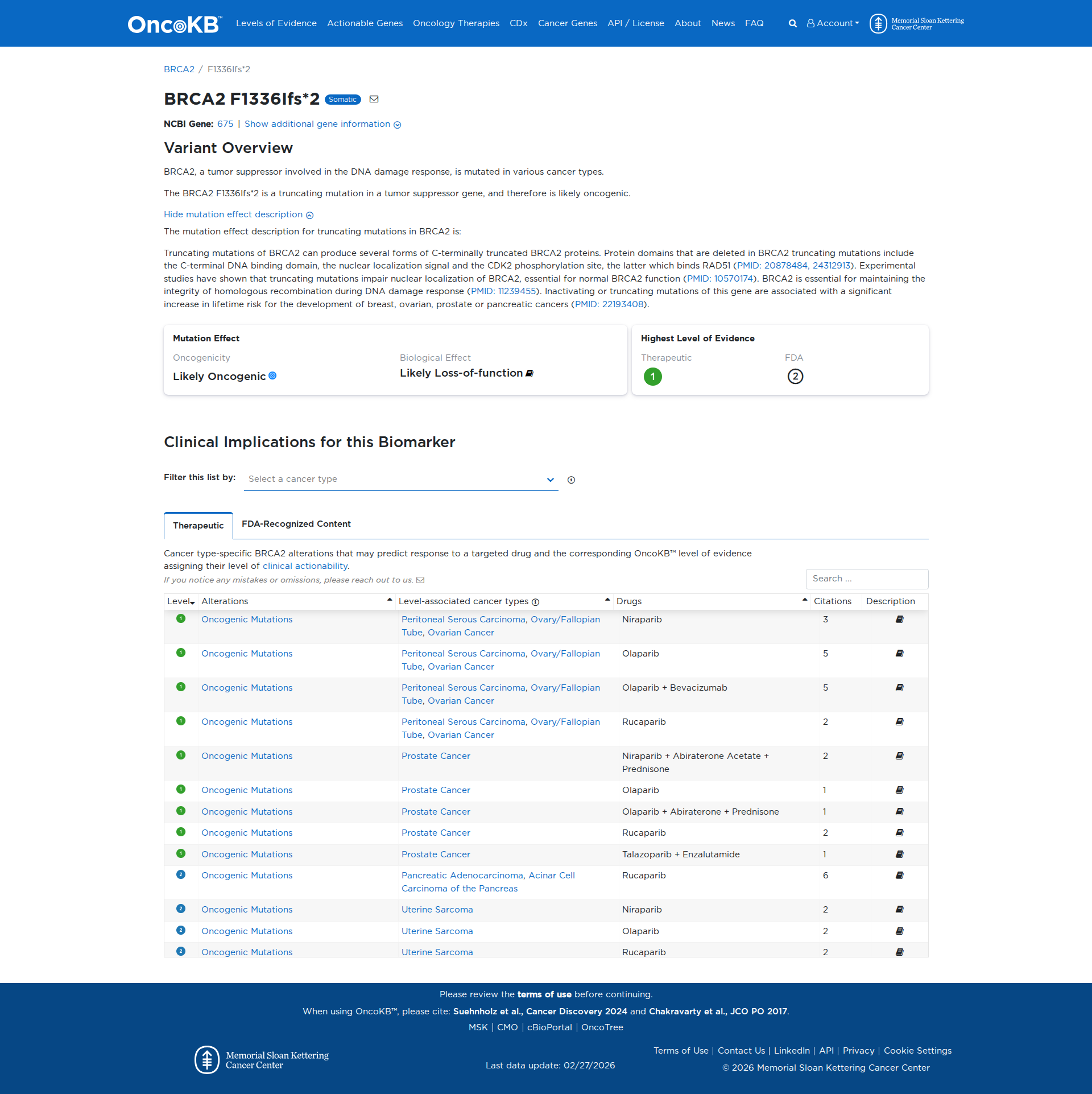The width and height of the screenshot is (1092, 1094).
Task: Open the Actionable Genes menu item
Action: pyautogui.click(x=365, y=23)
